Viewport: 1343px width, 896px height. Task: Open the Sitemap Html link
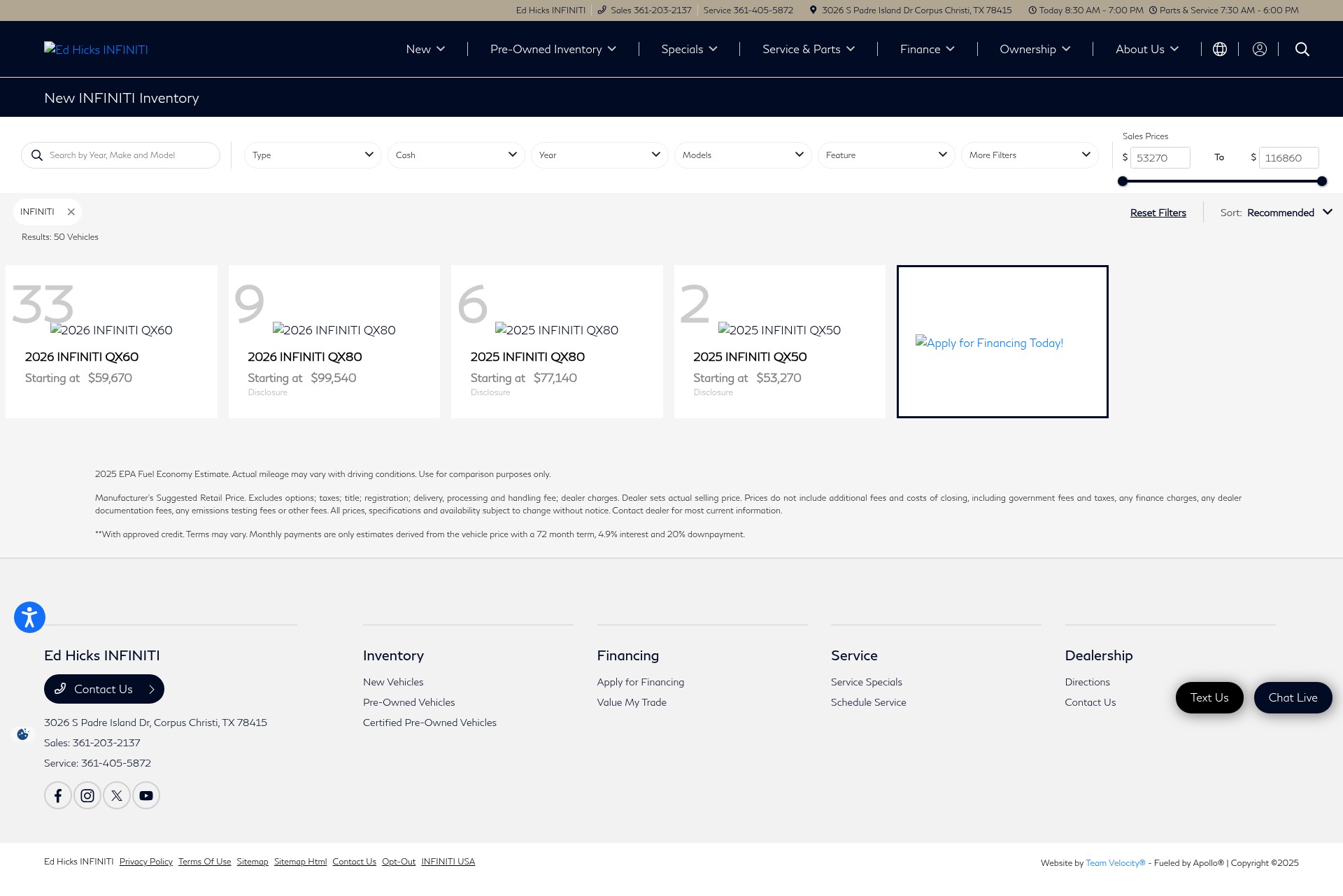(x=301, y=862)
